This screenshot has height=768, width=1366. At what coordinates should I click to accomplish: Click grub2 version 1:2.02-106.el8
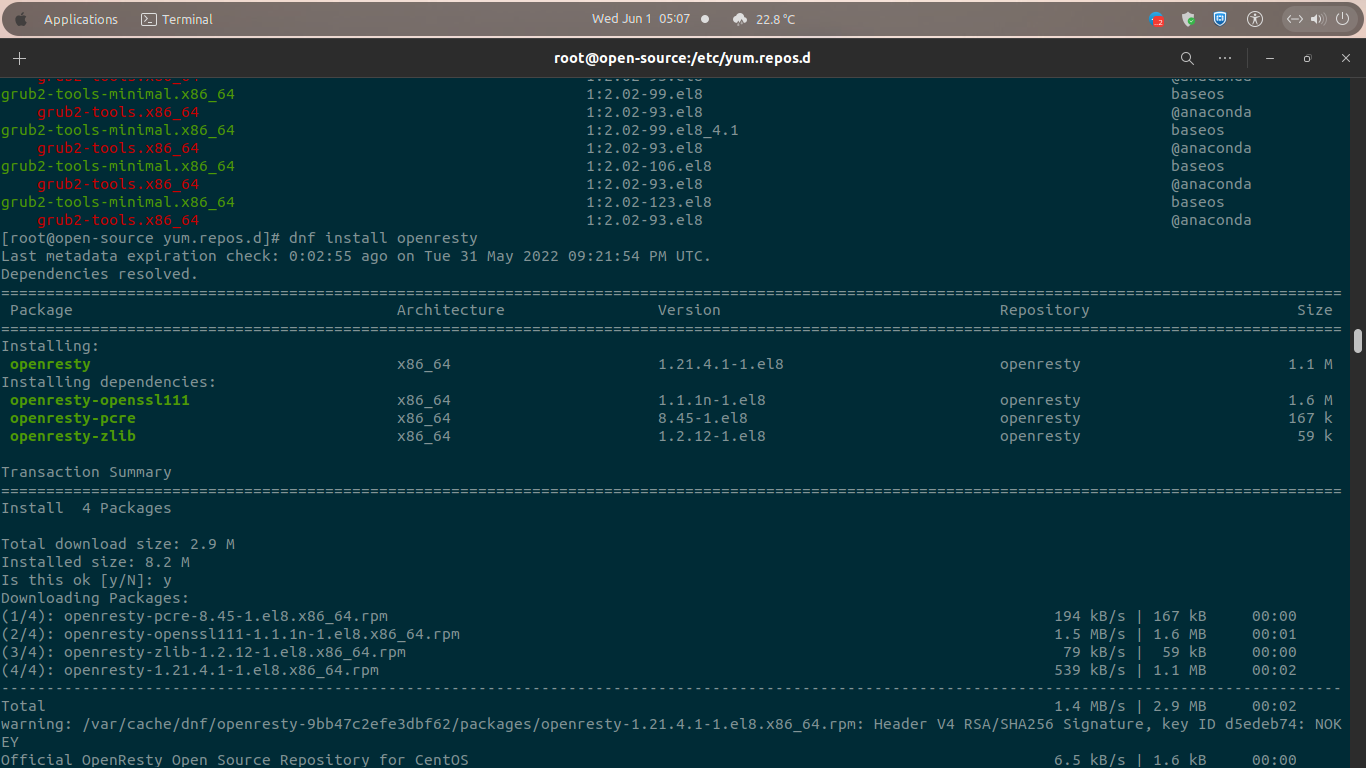[649, 166]
